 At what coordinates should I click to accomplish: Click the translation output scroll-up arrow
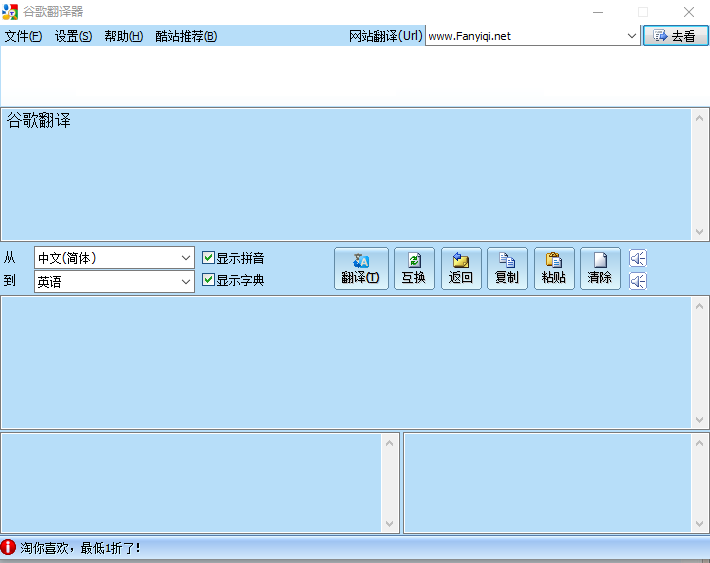coord(700,306)
